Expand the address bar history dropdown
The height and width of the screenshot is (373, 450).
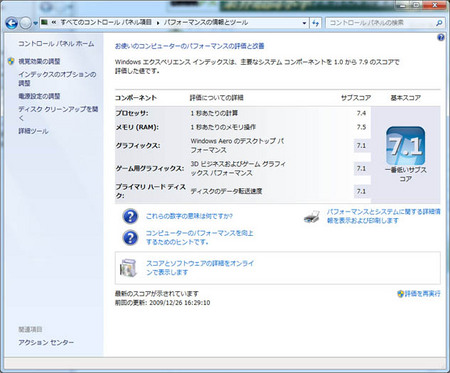(x=304, y=23)
